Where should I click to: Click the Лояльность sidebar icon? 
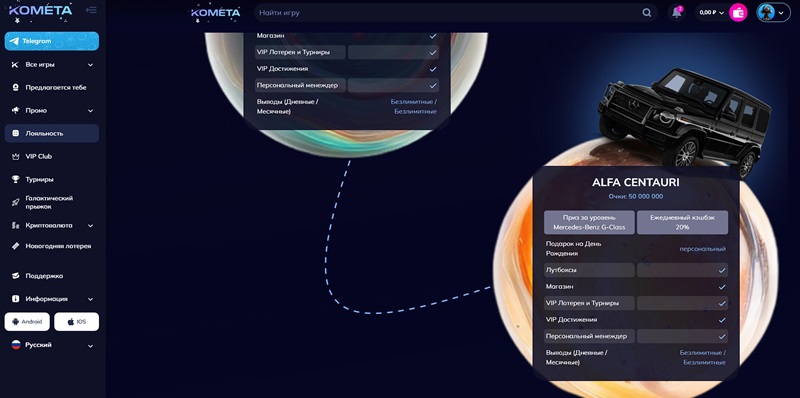(x=15, y=133)
